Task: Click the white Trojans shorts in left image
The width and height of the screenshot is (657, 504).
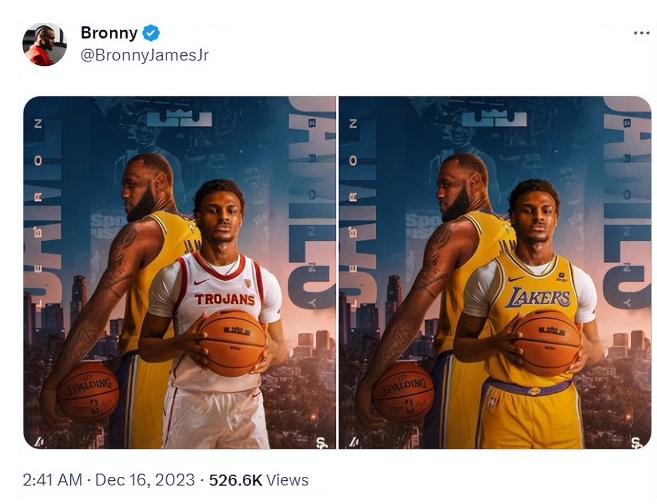Action: 215,418
